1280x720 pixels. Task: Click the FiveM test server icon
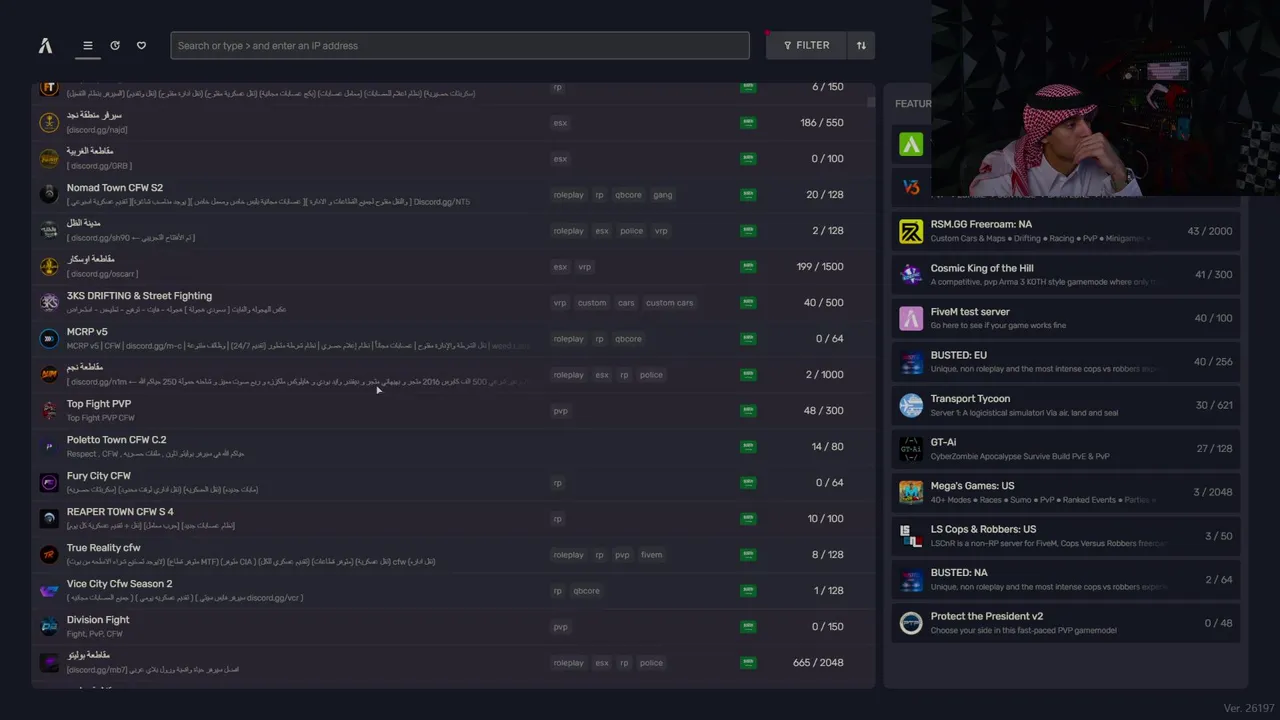point(911,318)
